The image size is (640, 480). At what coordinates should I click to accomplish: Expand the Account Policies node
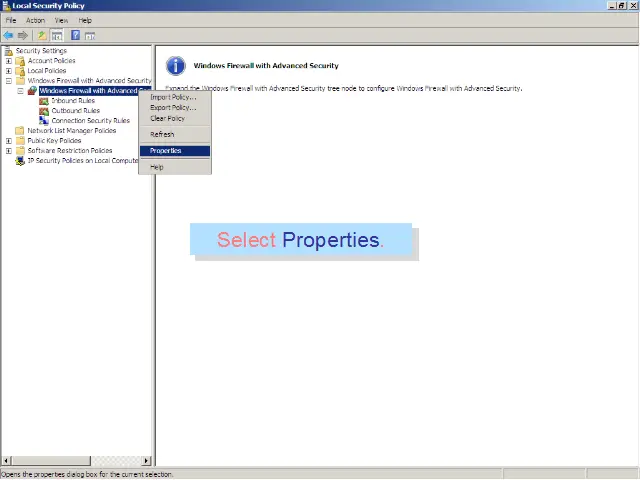pyautogui.click(x=9, y=61)
